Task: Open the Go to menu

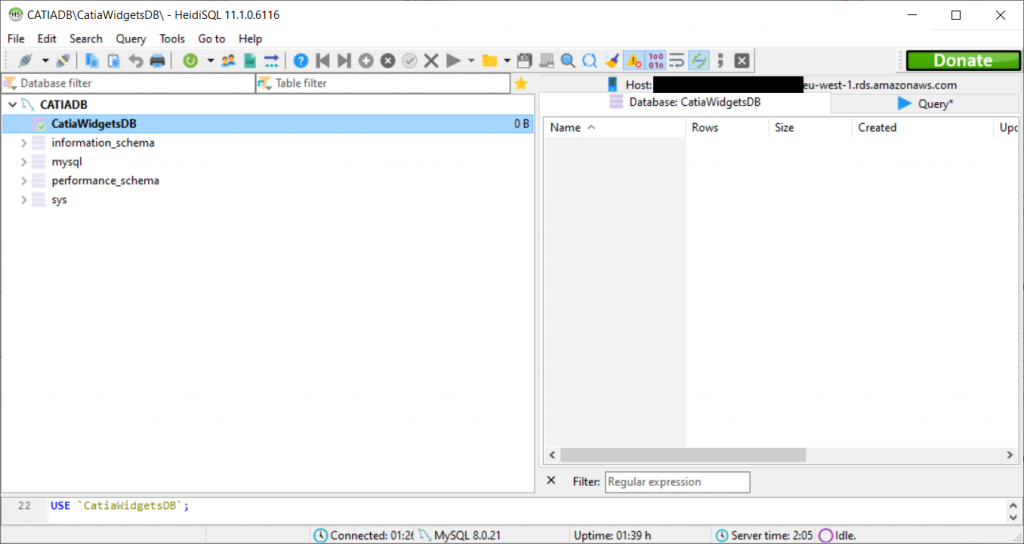Action: tap(212, 39)
